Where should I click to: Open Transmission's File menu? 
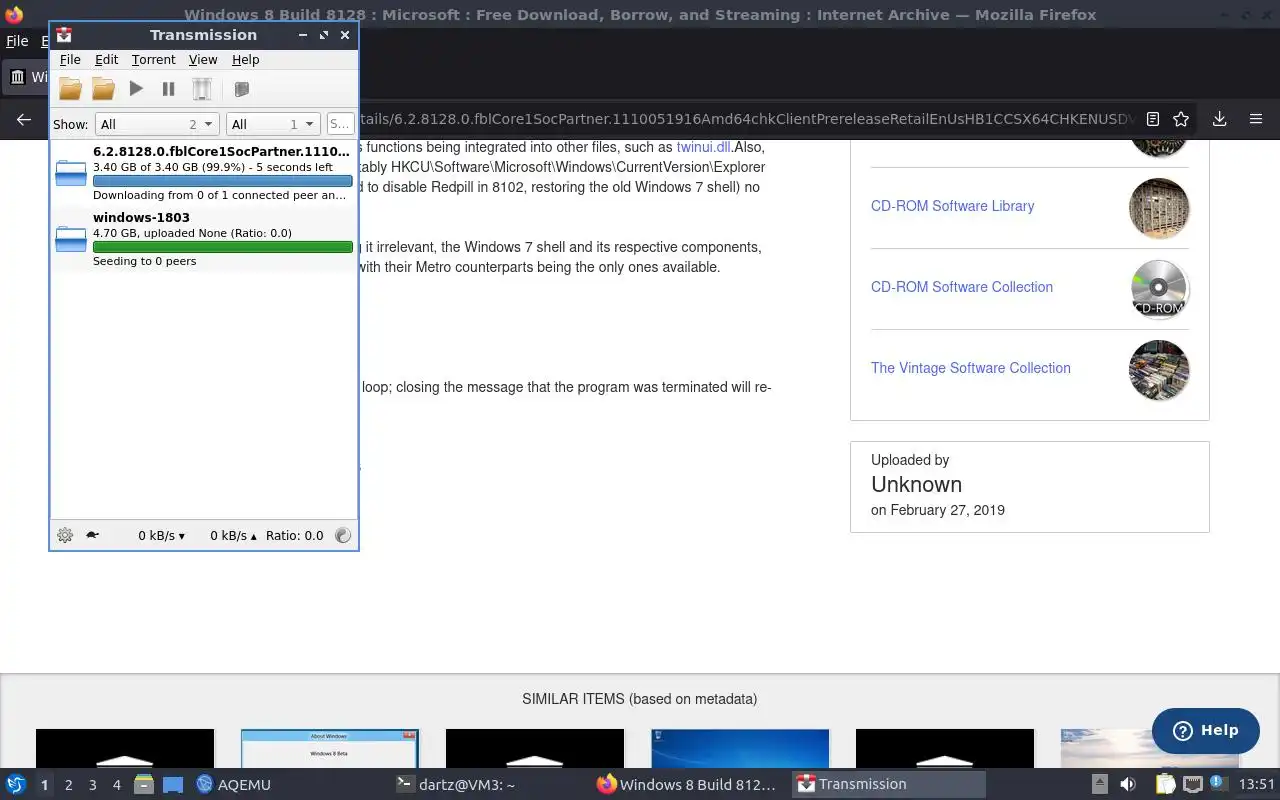pyautogui.click(x=70, y=60)
